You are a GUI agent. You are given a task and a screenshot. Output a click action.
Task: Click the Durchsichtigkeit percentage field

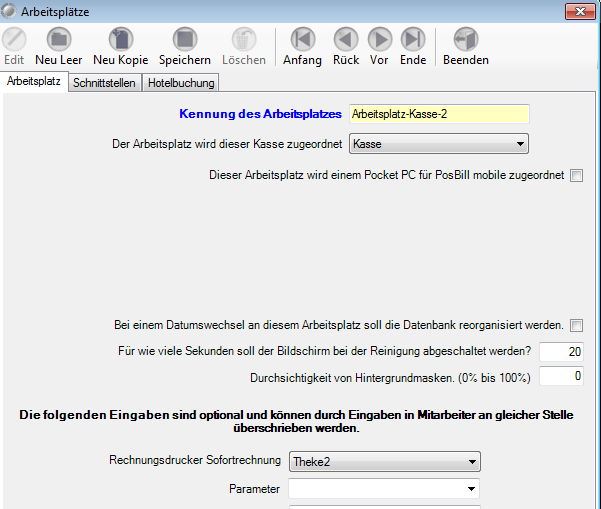click(561, 376)
